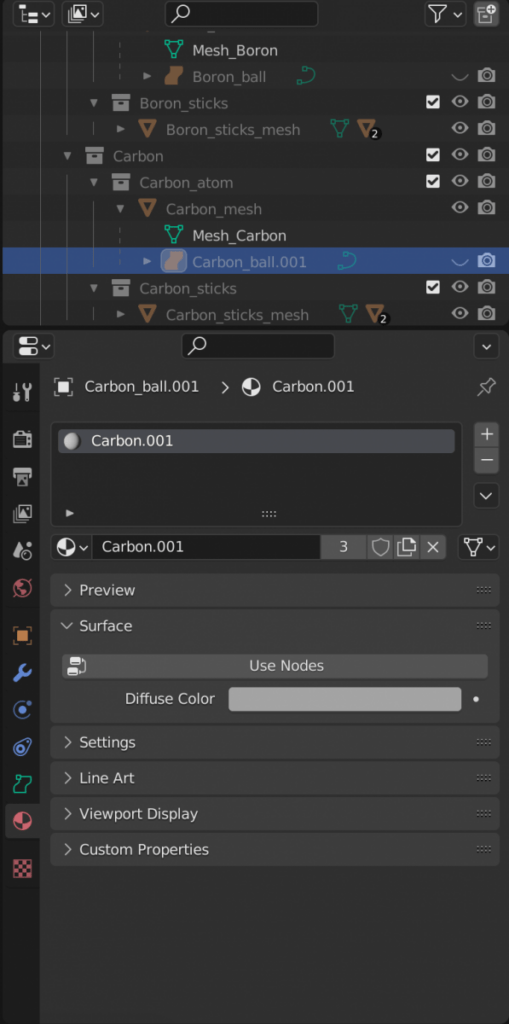This screenshot has width=509, height=1024.
Task: Toggle the pin ID icon
Action: pyautogui.click(x=486, y=387)
